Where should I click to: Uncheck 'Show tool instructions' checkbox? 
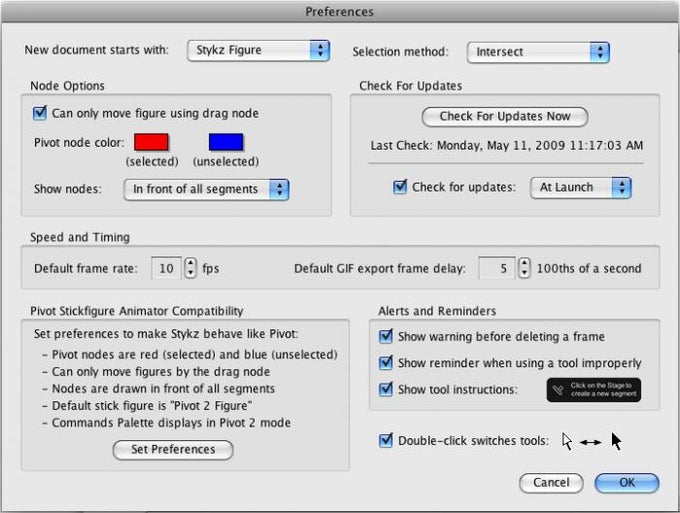point(386,389)
